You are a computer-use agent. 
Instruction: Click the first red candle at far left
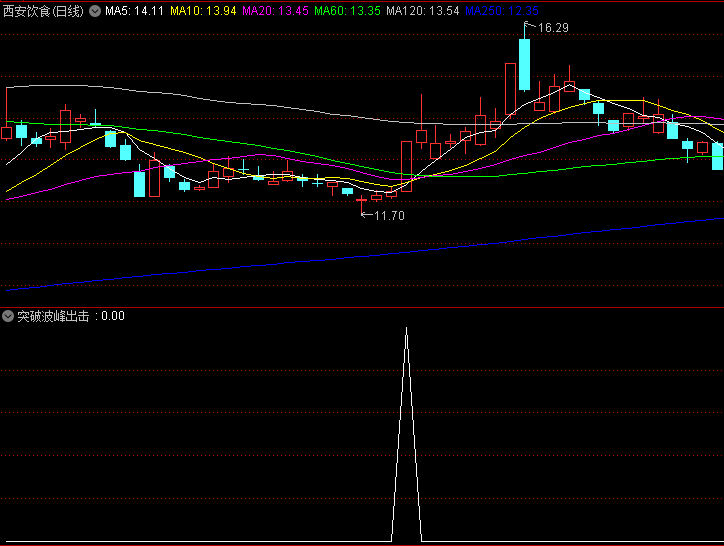(7, 132)
